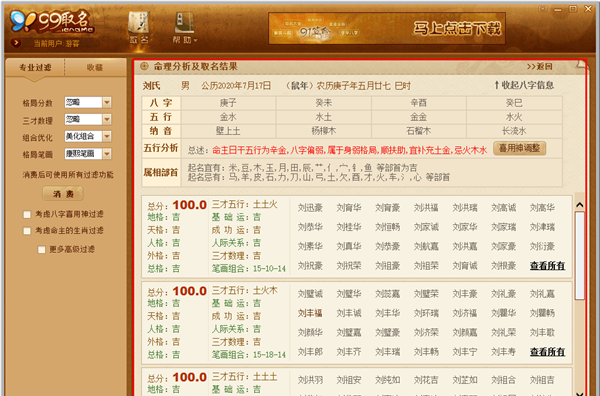Viewport: 600px width, 396px height.
Task: Select the name 刘根豪
Action: point(504,266)
